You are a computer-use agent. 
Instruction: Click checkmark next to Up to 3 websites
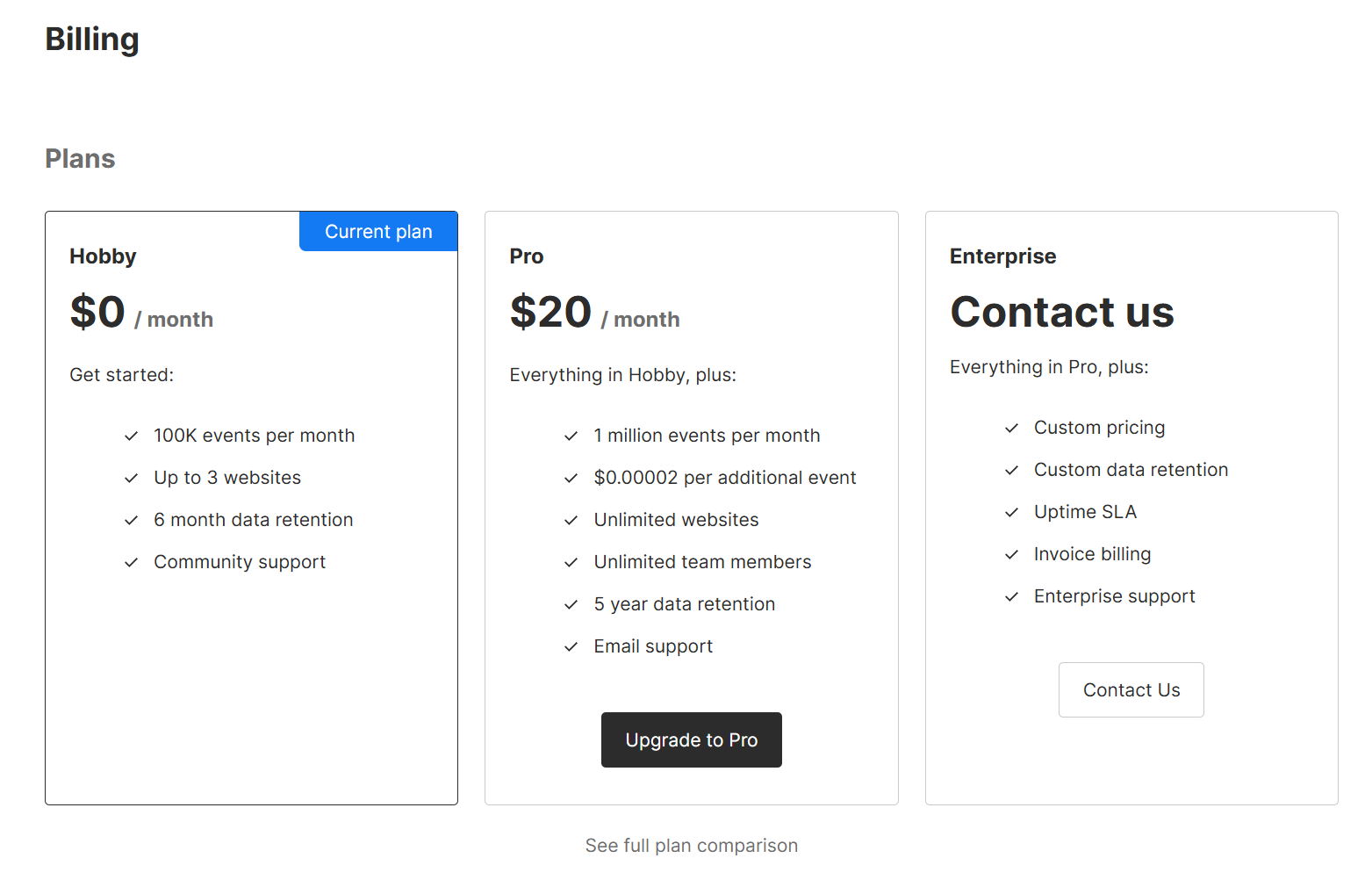pyautogui.click(x=132, y=478)
